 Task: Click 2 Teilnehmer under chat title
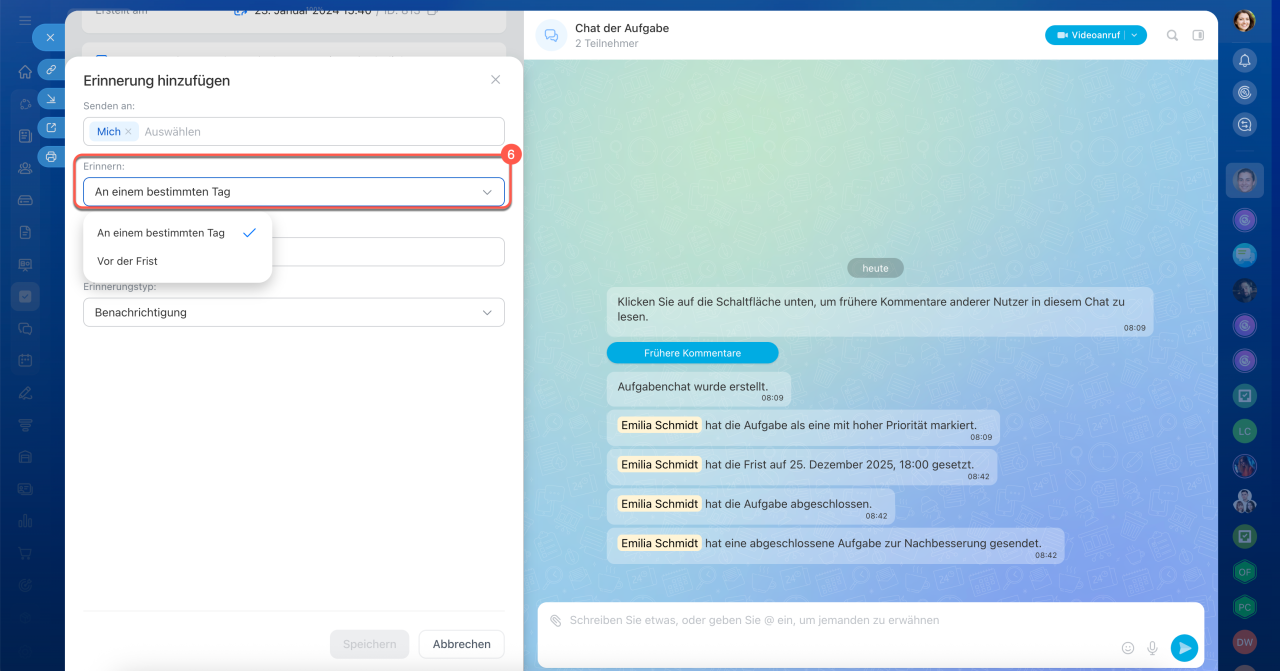607,44
